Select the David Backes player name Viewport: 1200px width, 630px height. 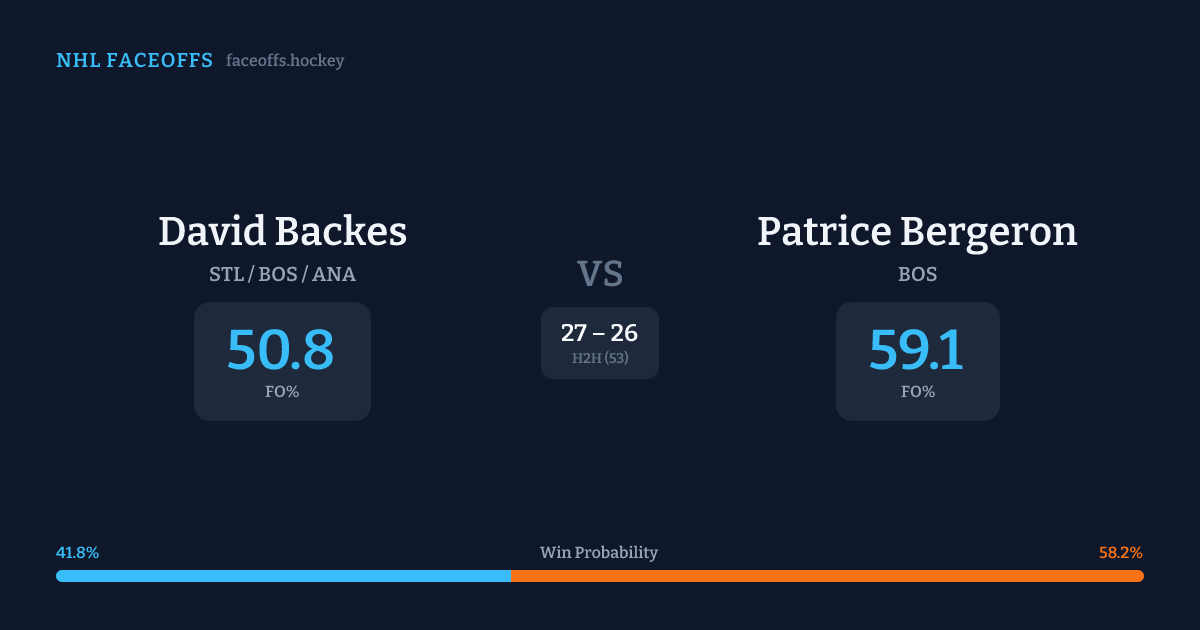pyautogui.click(x=282, y=232)
